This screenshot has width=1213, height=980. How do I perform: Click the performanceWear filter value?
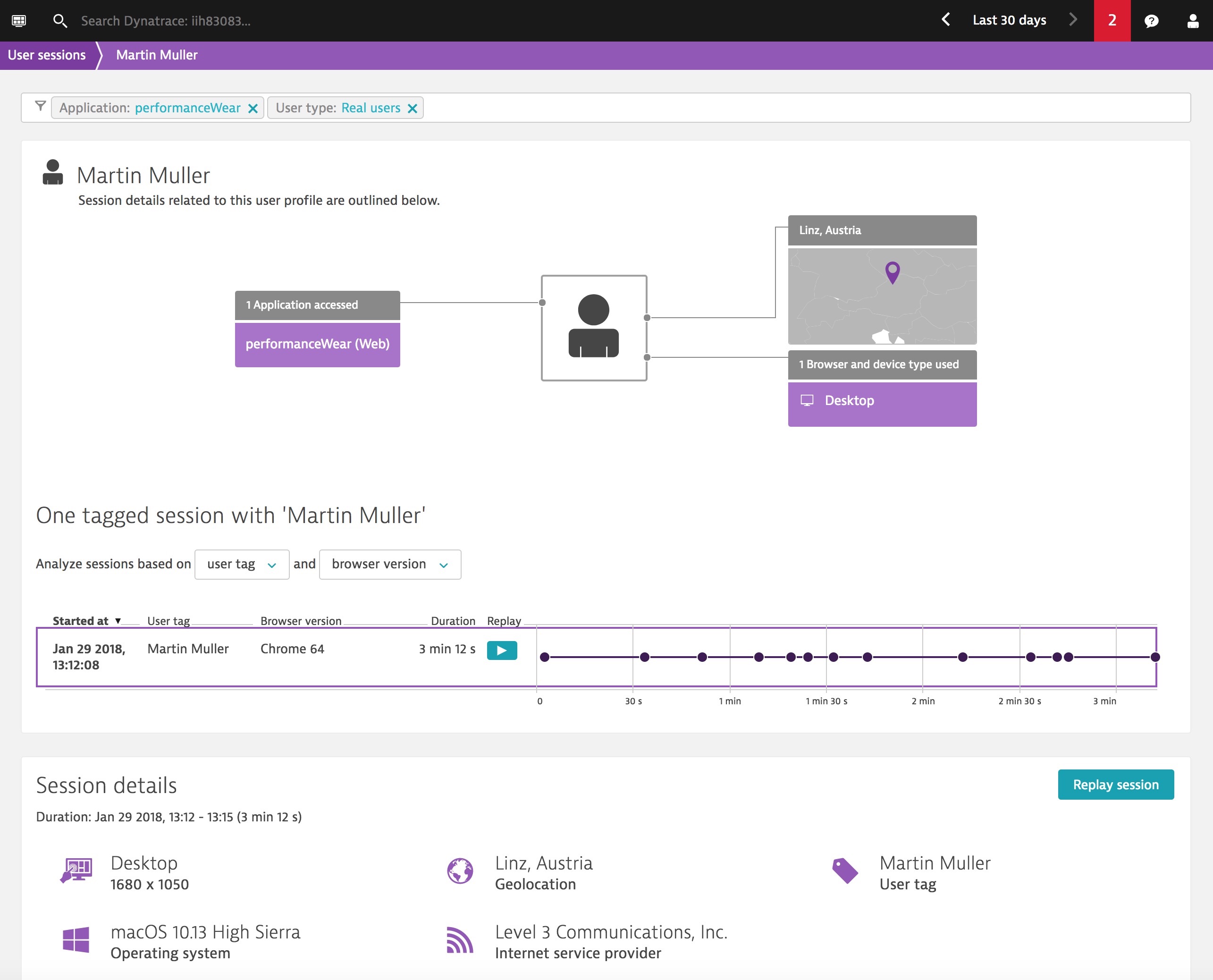[x=187, y=108]
